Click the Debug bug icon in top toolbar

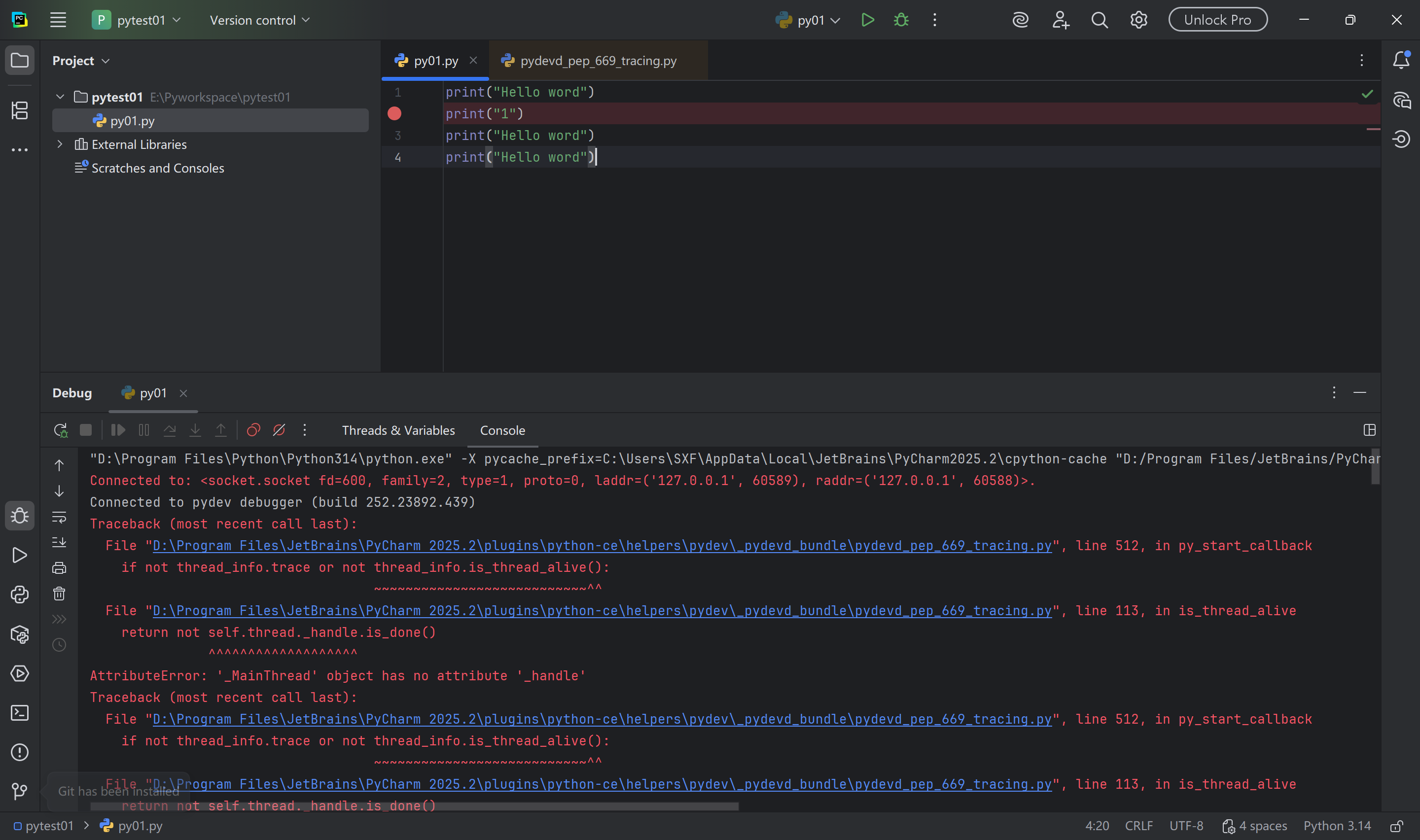click(x=901, y=20)
